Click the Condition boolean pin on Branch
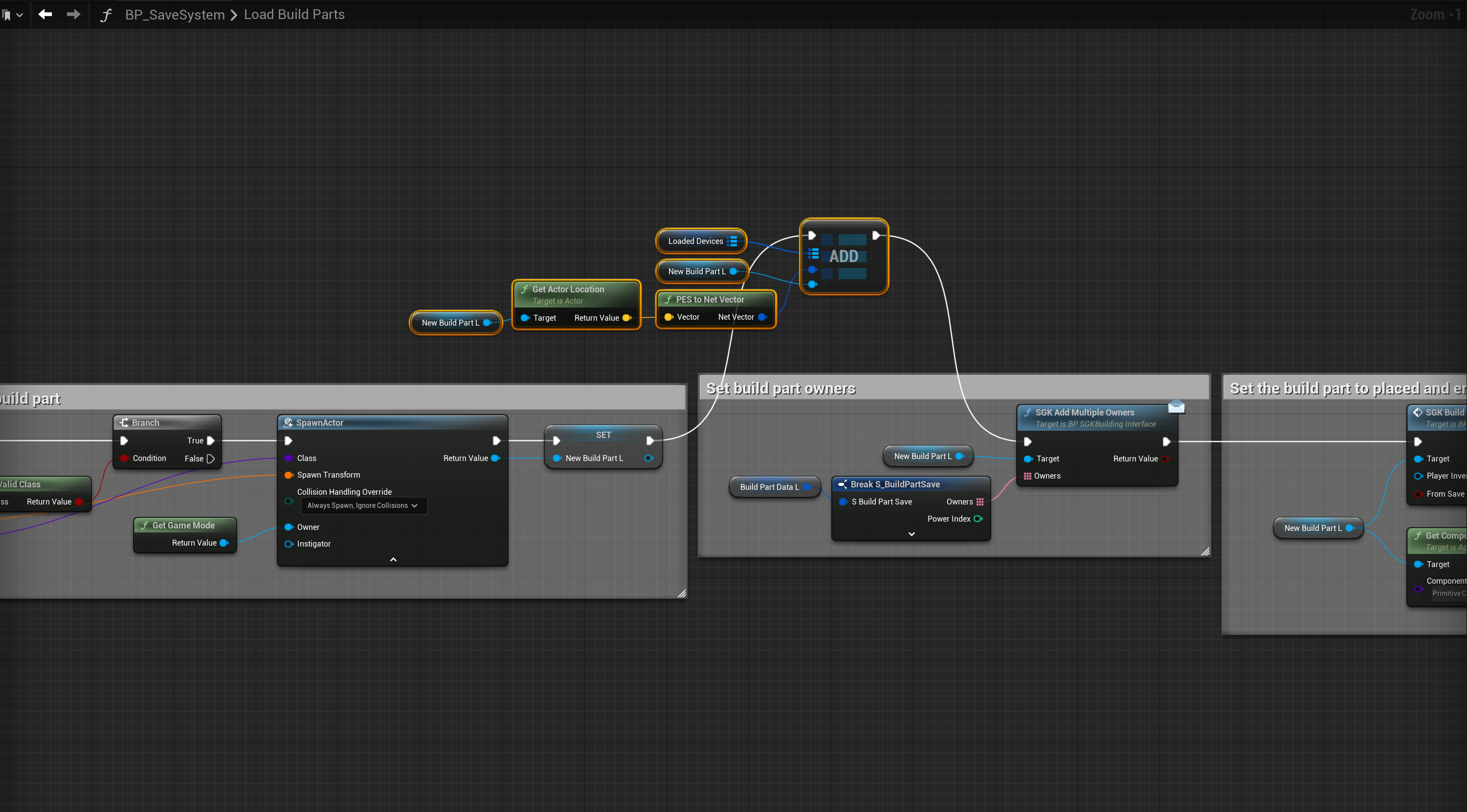Viewport: 1467px width, 812px height. click(124, 459)
